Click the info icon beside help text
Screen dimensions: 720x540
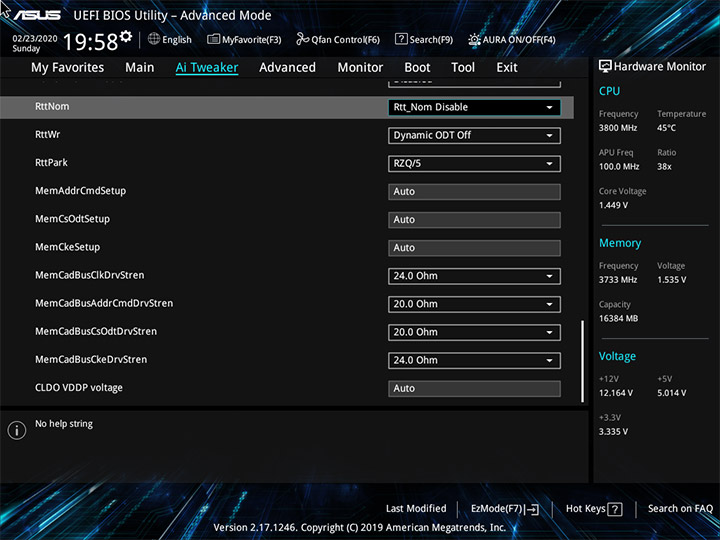tap(17, 430)
